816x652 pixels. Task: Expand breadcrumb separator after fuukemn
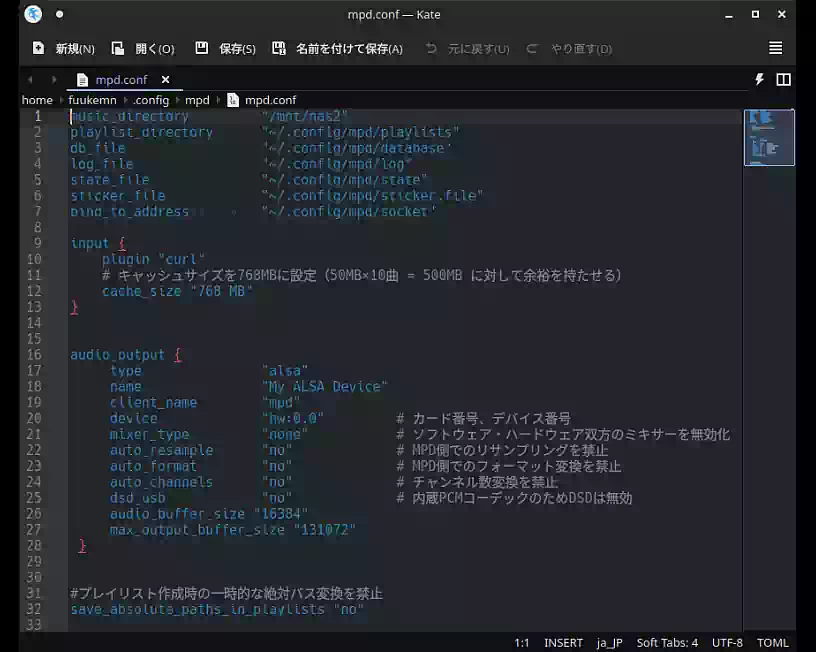(x=125, y=100)
